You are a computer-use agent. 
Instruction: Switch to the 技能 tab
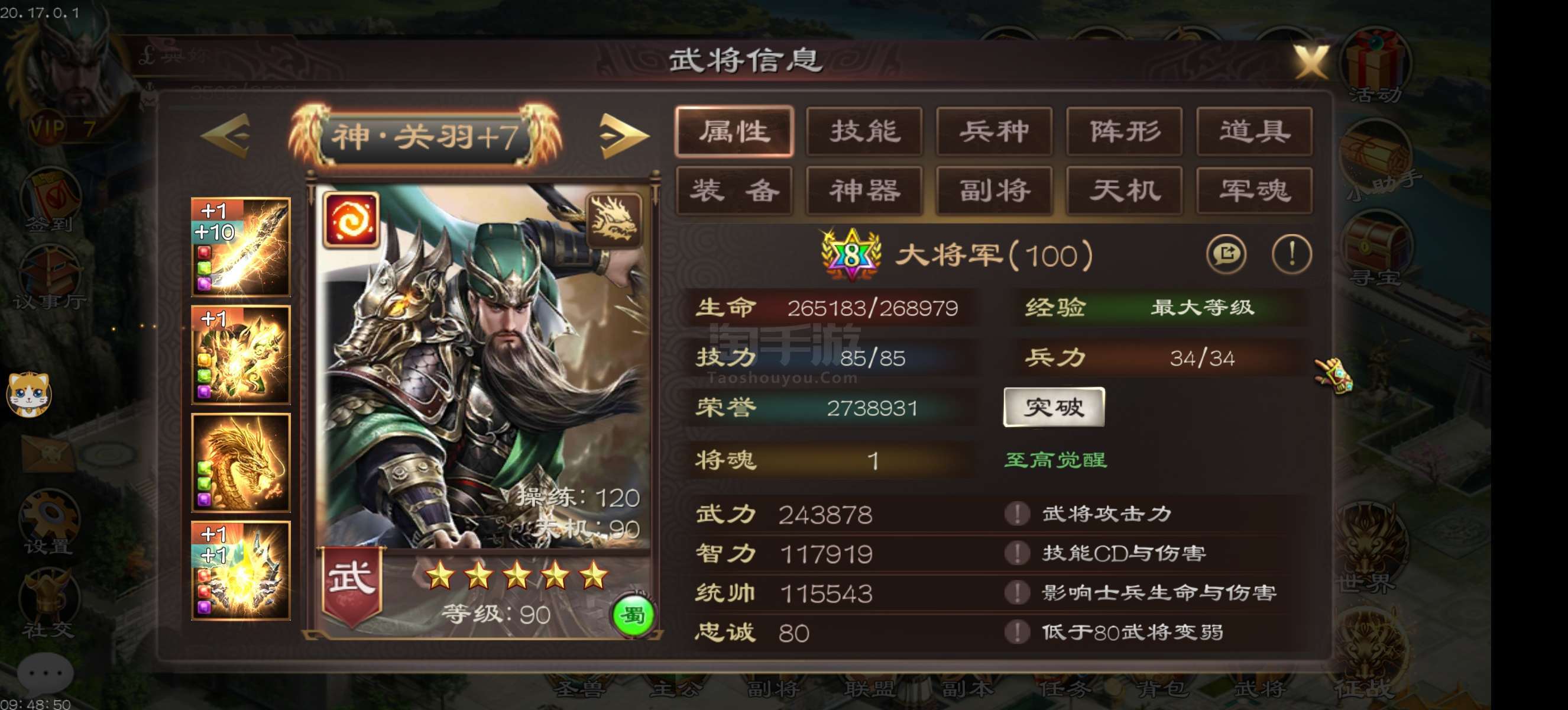point(864,131)
